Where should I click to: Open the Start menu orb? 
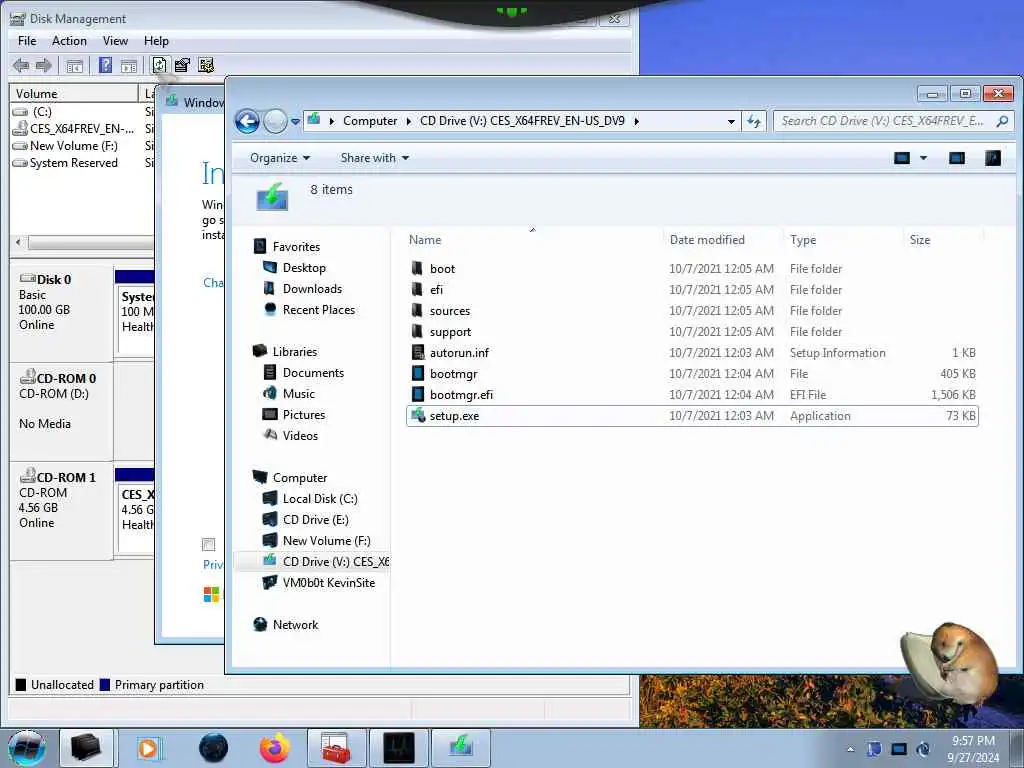(x=27, y=748)
